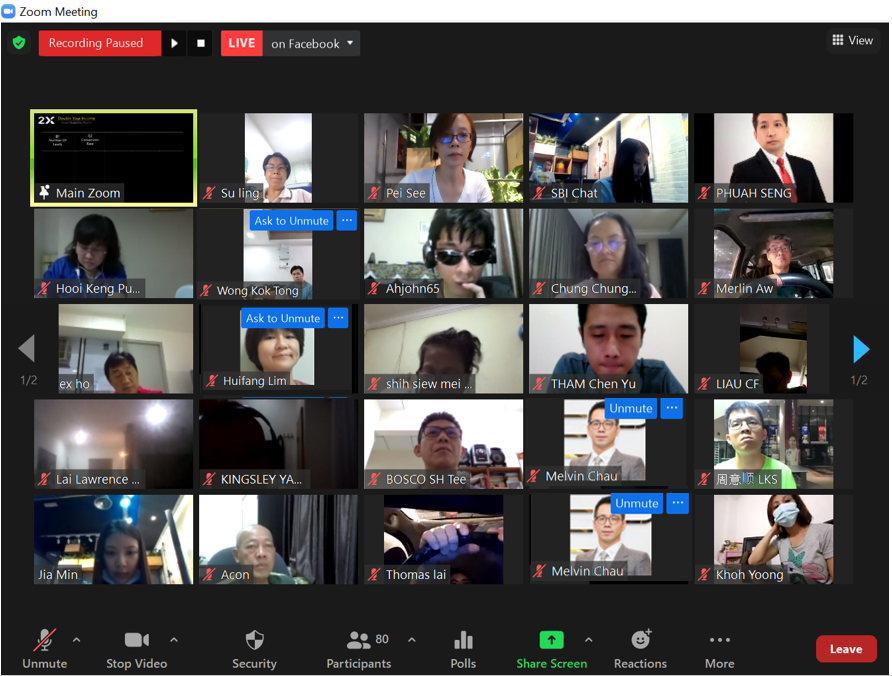This screenshot has width=892, height=676.
Task: Stop recording with the square button
Action: pos(200,43)
